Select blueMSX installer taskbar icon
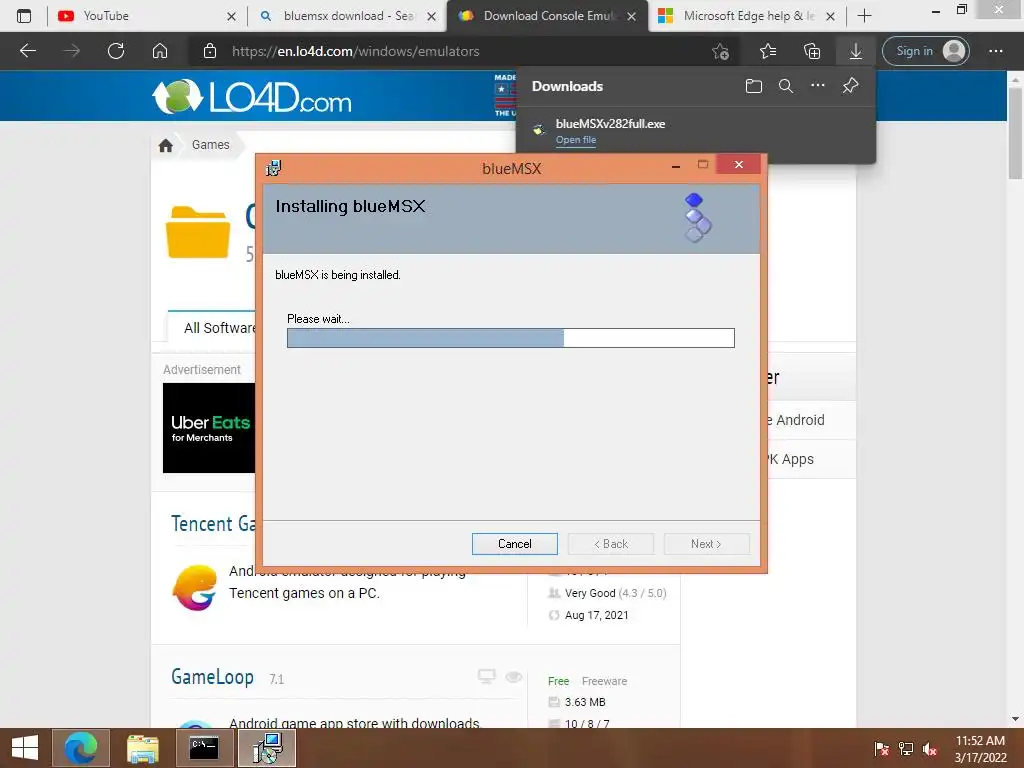Screen dimensions: 1024x768 coord(267,748)
